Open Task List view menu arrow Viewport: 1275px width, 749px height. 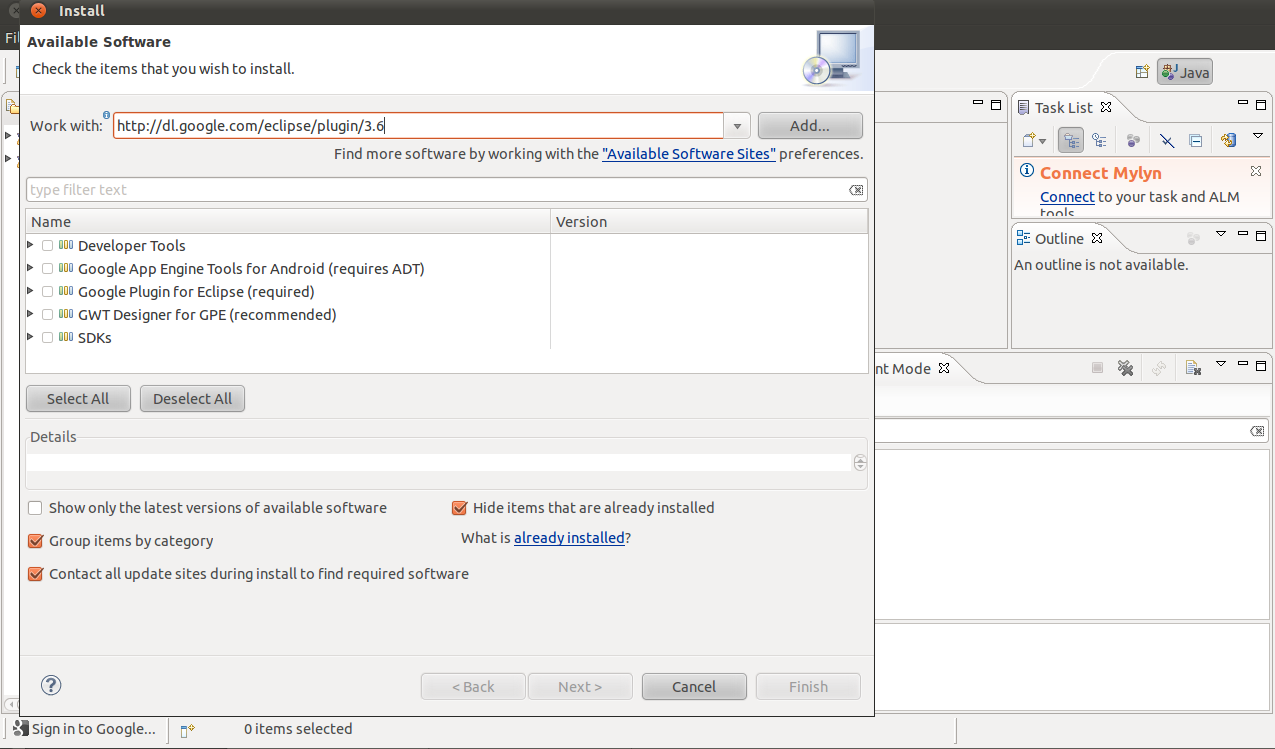point(1258,135)
